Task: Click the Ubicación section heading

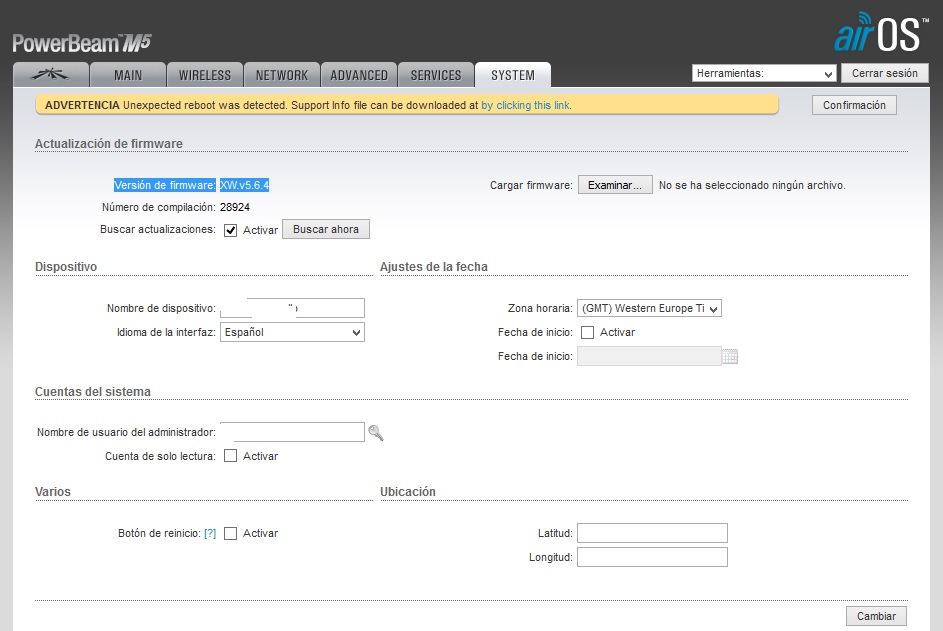Action: coord(408,491)
